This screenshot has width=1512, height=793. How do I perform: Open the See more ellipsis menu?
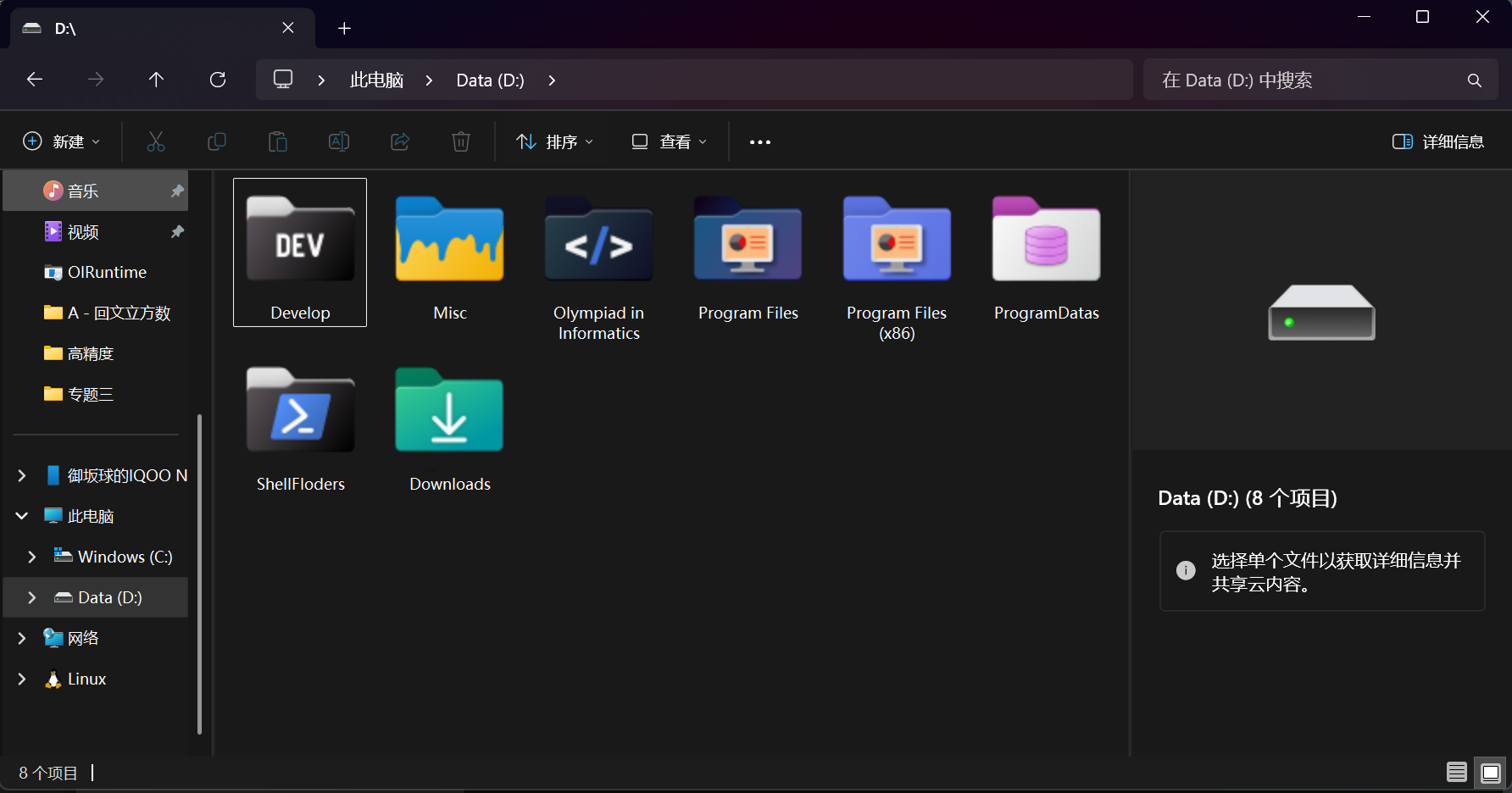coord(760,141)
